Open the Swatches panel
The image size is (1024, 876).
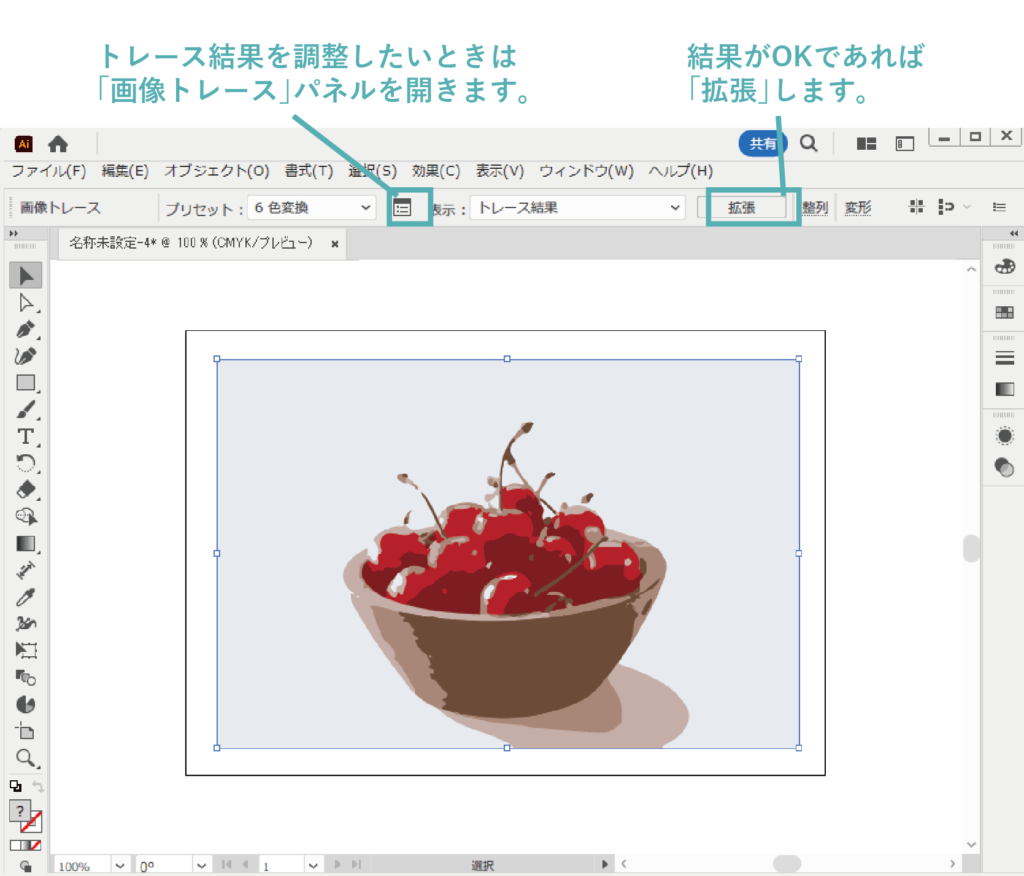pos(1004,311)
